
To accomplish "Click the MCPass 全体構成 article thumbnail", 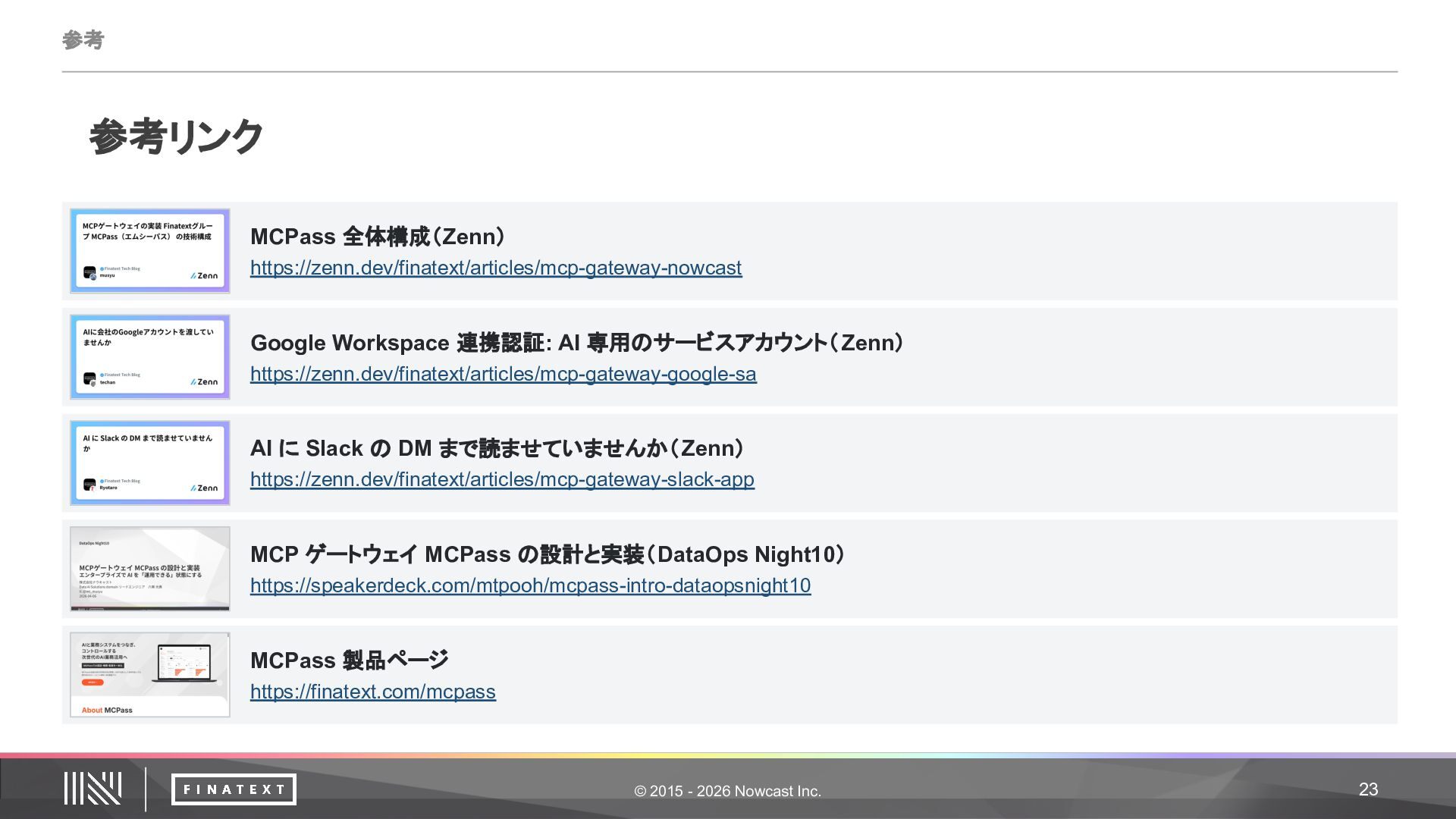I will coord(150,251).
